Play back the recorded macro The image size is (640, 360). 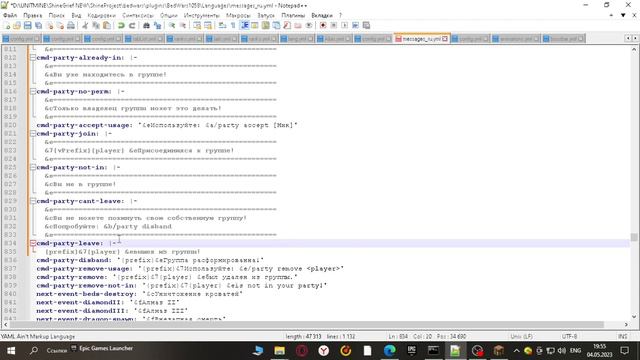coord(344,25)
